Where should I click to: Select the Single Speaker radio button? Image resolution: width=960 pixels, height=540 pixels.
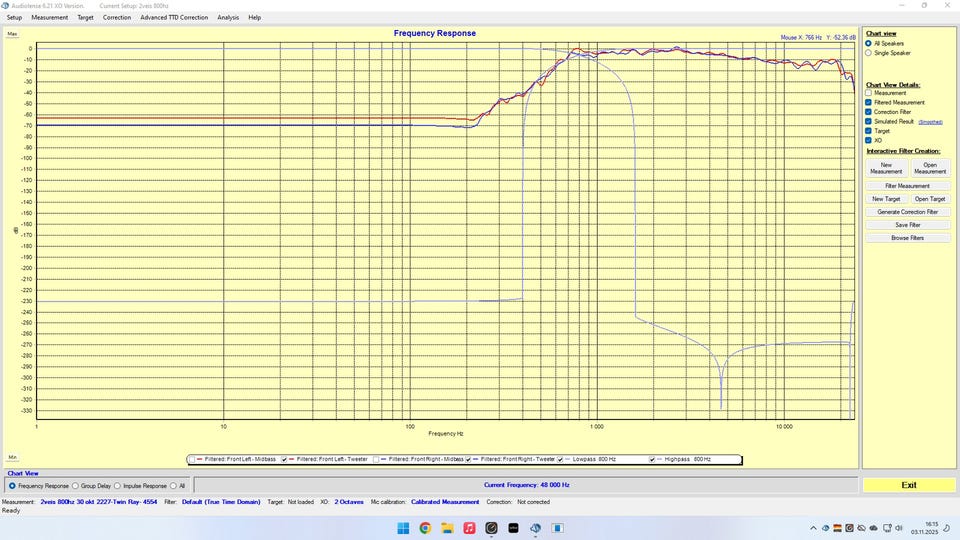point(869,53)
